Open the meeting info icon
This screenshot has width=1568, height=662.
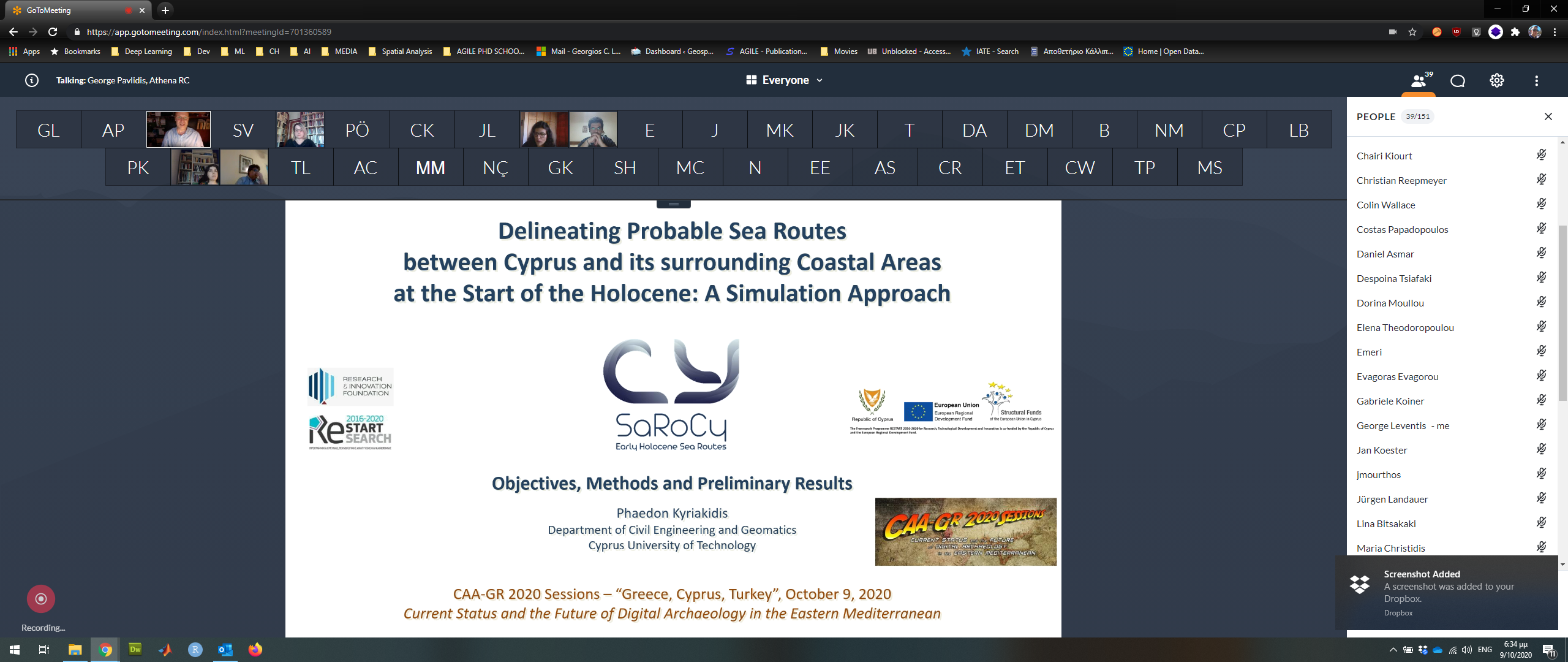(32, 80)
